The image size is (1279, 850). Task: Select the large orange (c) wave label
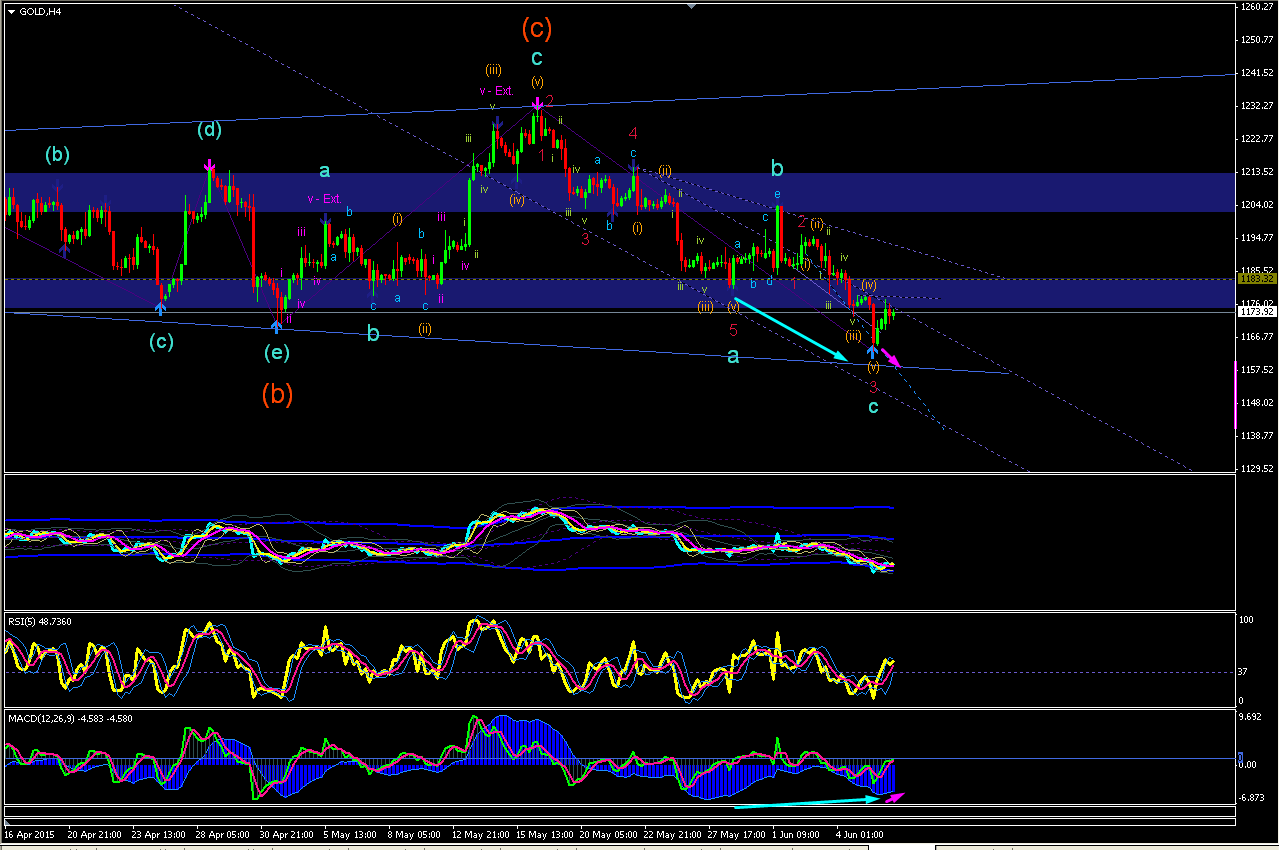pos(536,30)
